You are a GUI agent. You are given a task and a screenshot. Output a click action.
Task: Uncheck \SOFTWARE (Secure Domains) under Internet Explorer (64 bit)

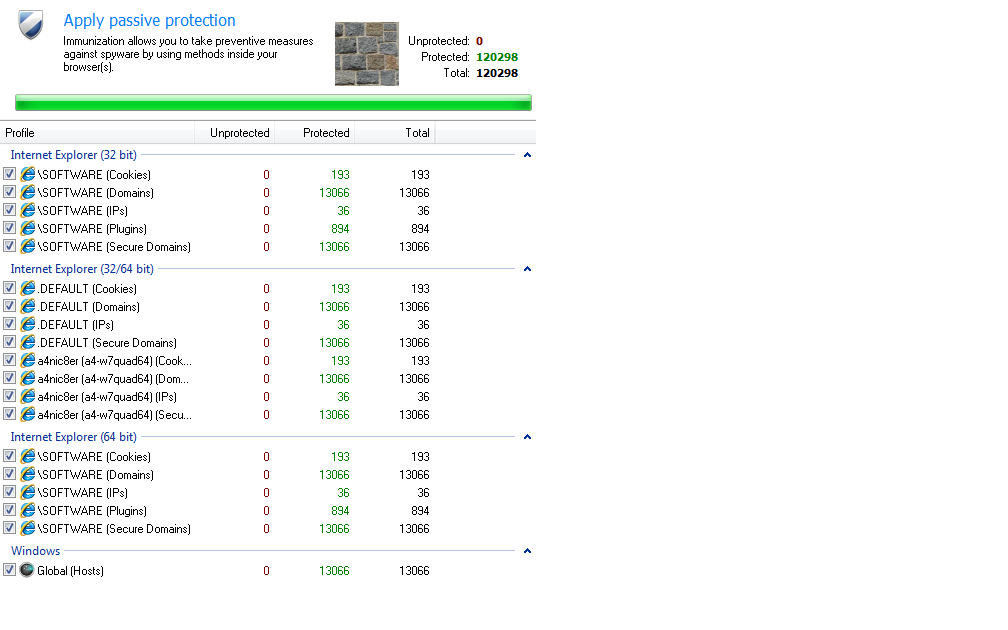[x=10, y=528]
